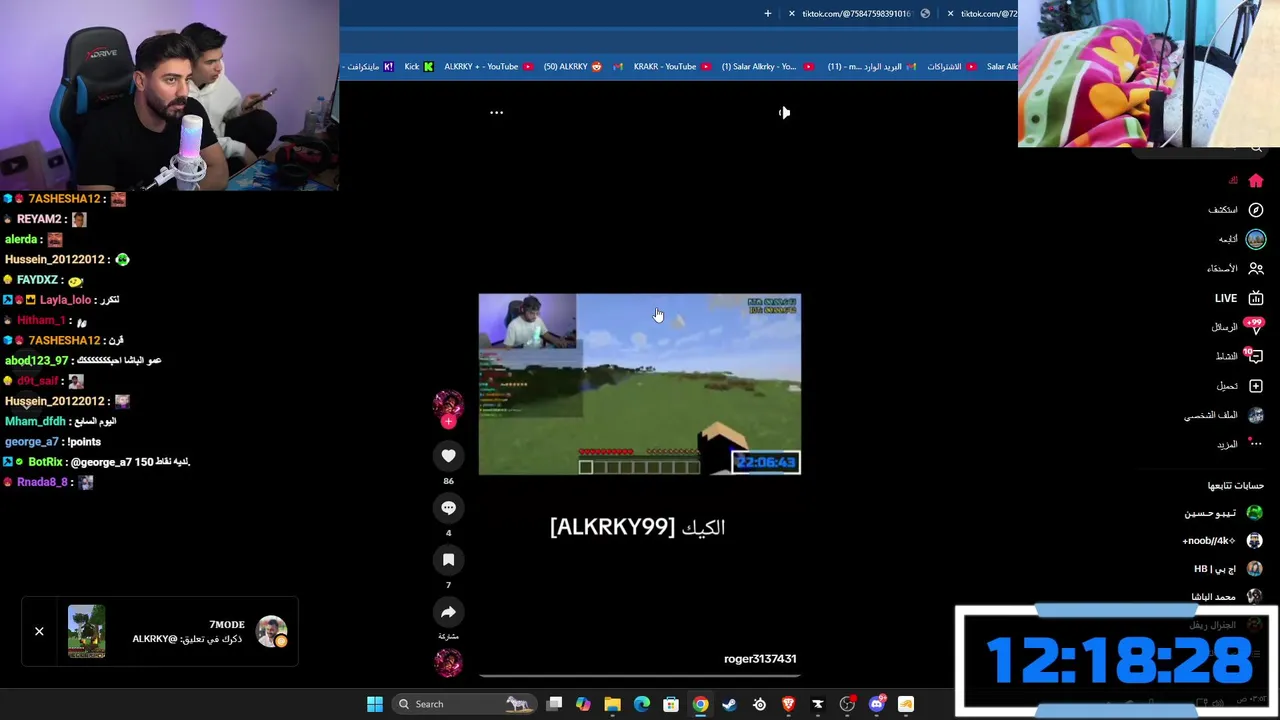Open a new browser tab with the plus
This screenshot has width=1280, height=720.
pyautogui.click(x=768, y=14)
